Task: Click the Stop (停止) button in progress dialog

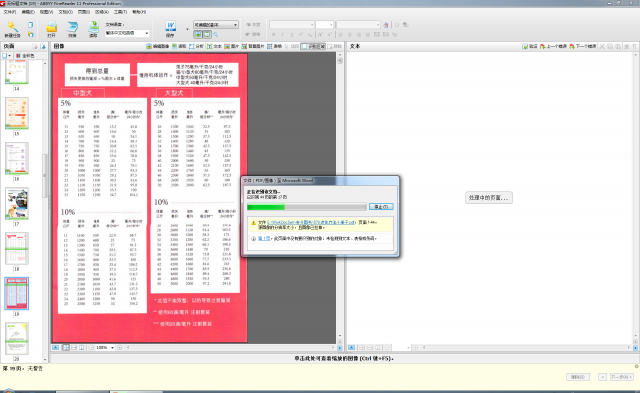Action: (x=381, y=207)
